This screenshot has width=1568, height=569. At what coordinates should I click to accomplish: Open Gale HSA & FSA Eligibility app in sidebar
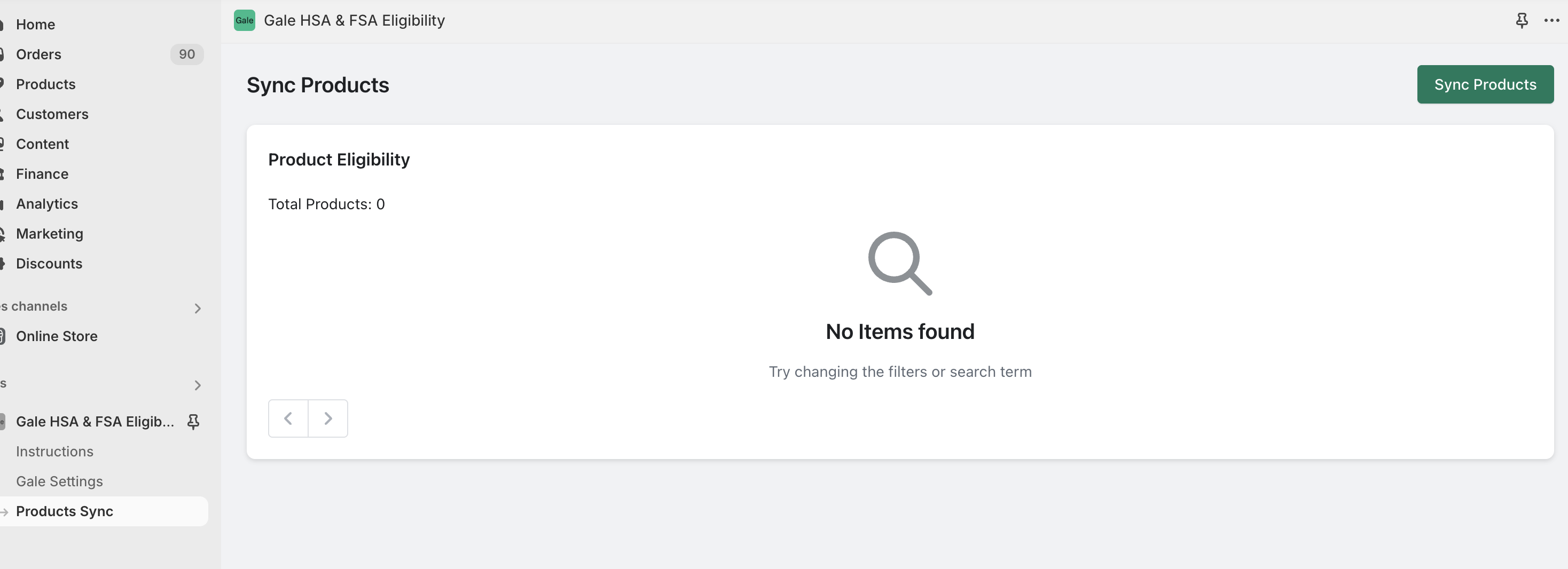click(x=95, y=421)
